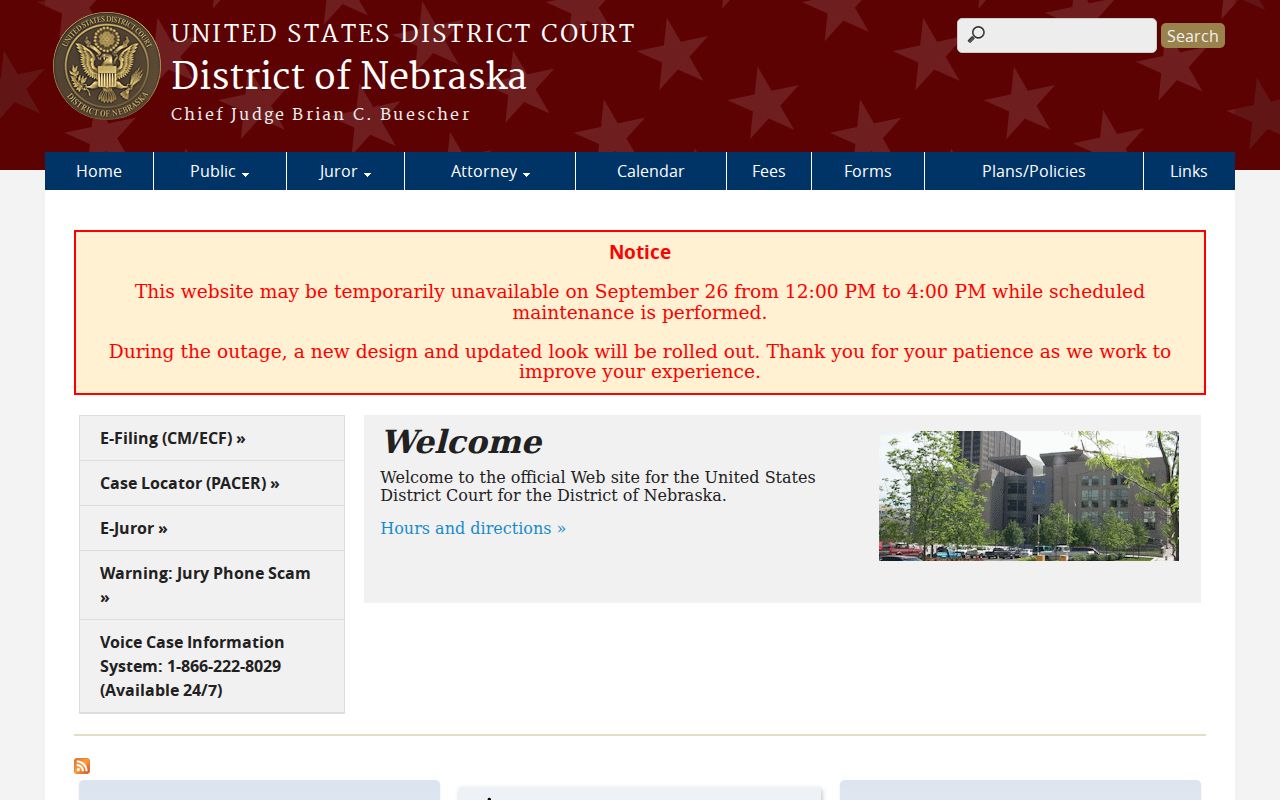Open the Plans/Policies menu item
This screenshot has width=1280, height=800.
tap(1034, 171)
